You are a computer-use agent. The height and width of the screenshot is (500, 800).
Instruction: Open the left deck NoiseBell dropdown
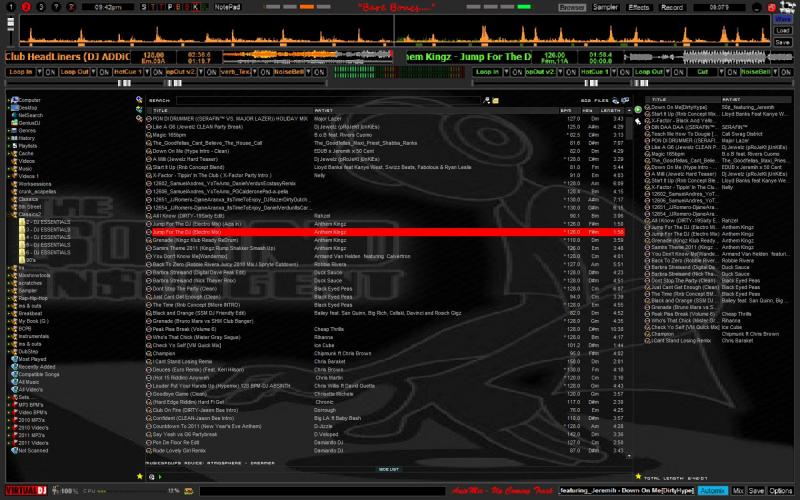pos(308,72)
